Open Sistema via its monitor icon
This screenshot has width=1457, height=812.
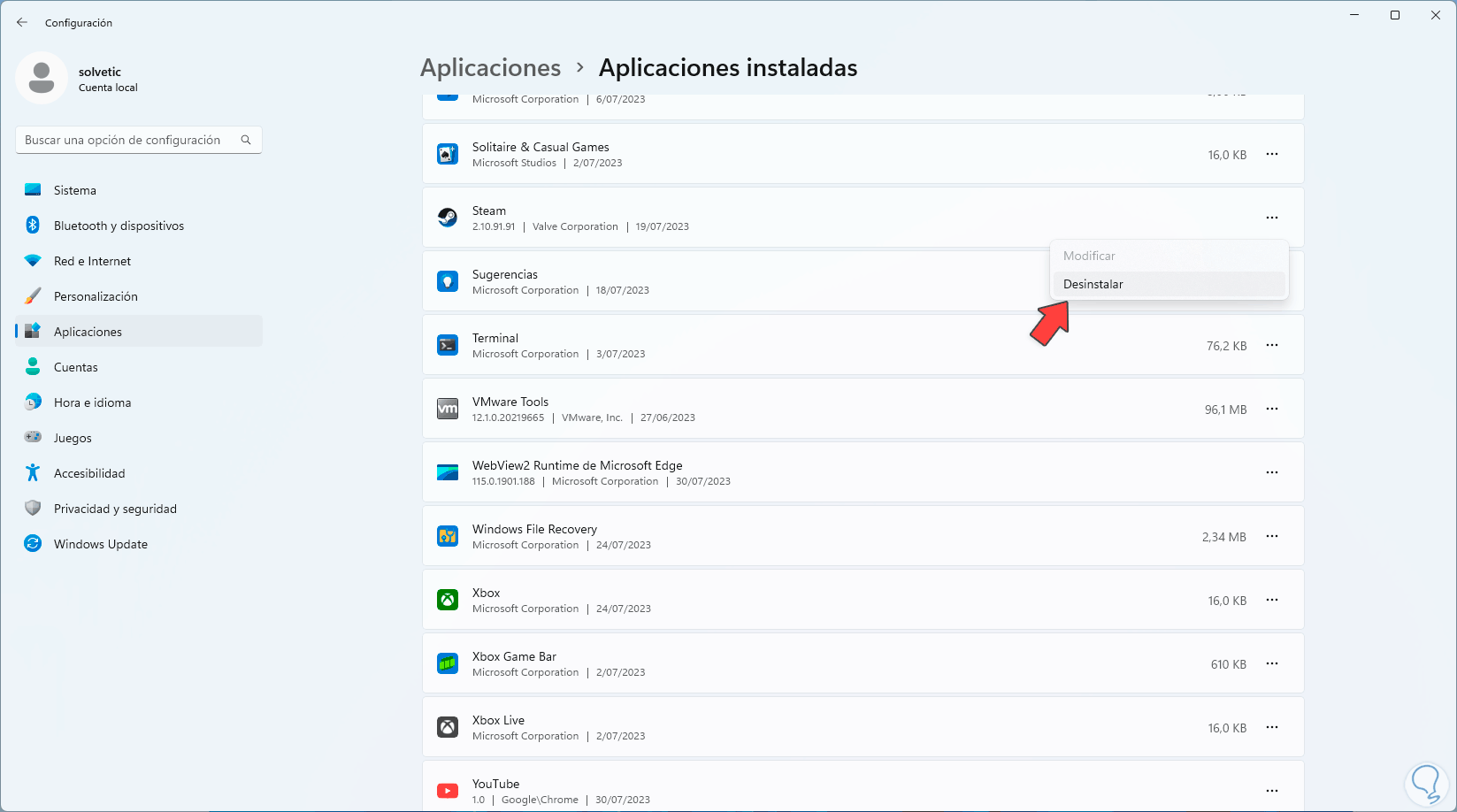(33, 190)
